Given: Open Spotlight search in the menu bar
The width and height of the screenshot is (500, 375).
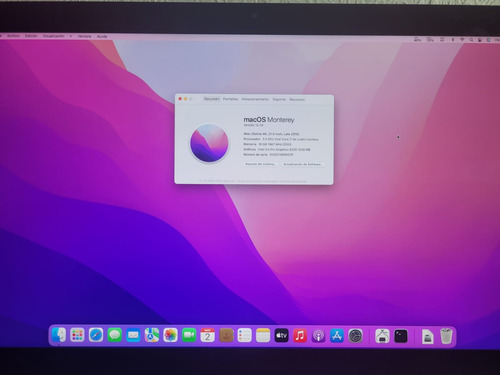Looking at the screenshot, I should (x=471, y=40).
